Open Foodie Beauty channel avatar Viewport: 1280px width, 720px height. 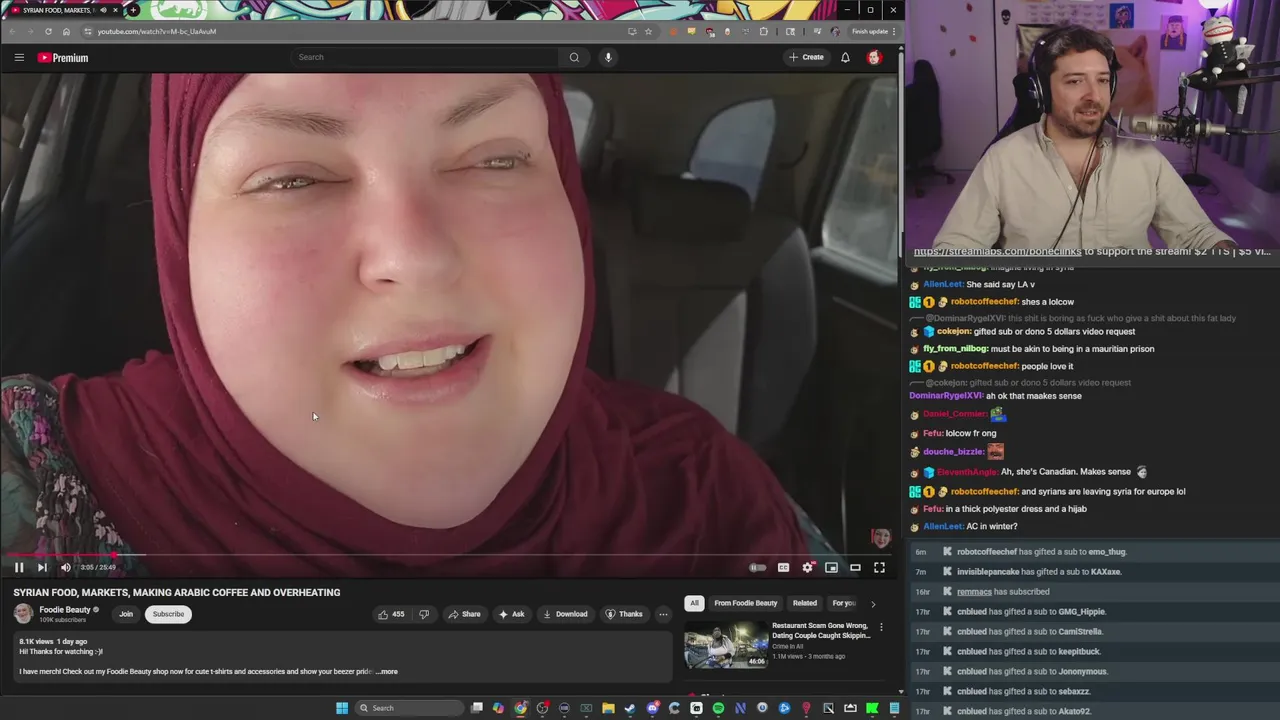pos(23,614)
